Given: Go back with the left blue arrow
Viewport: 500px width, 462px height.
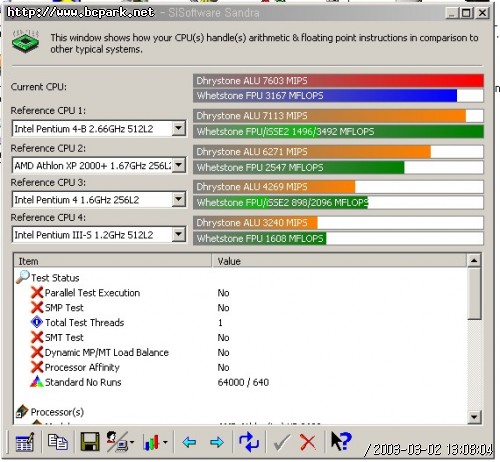Looking at the screenshot, I should pyautogui.click(x=189, y=442).
